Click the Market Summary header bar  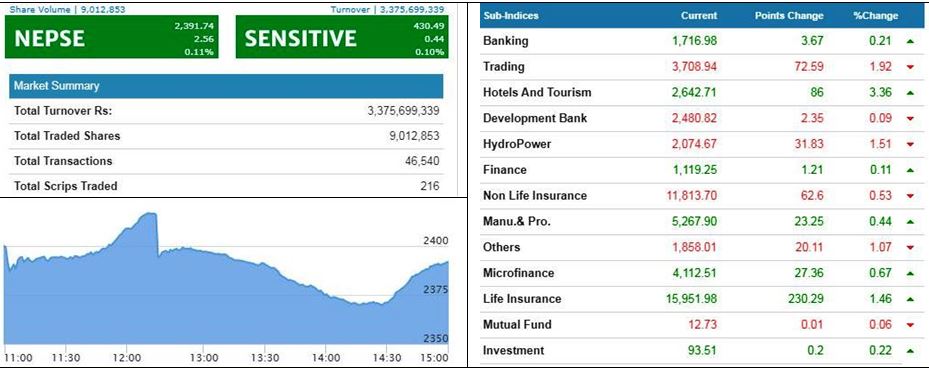point(226,86)
